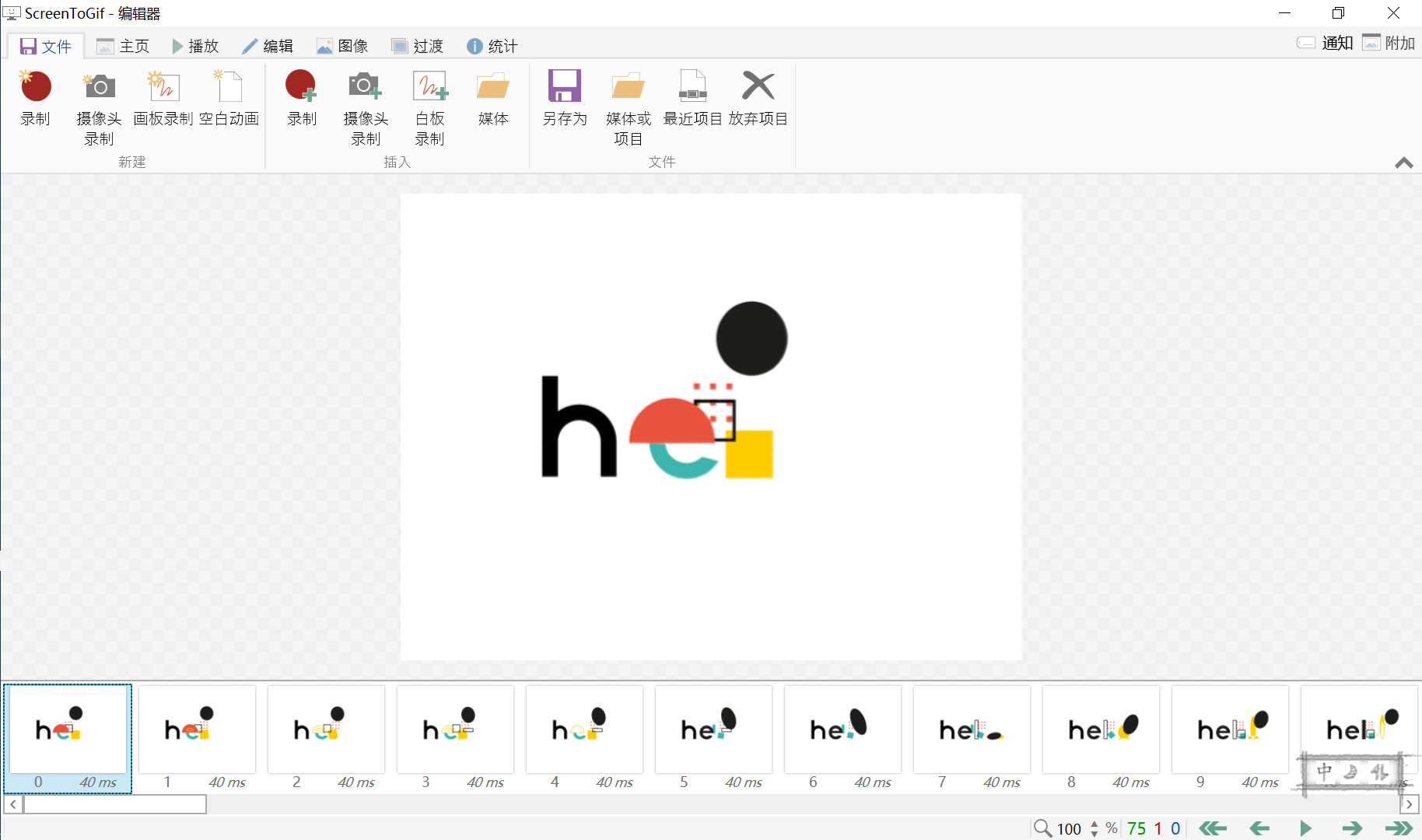Click the frame list scroll-left arrow
The height and width of the screenshot is (840, 1422).
click(13, 804)
